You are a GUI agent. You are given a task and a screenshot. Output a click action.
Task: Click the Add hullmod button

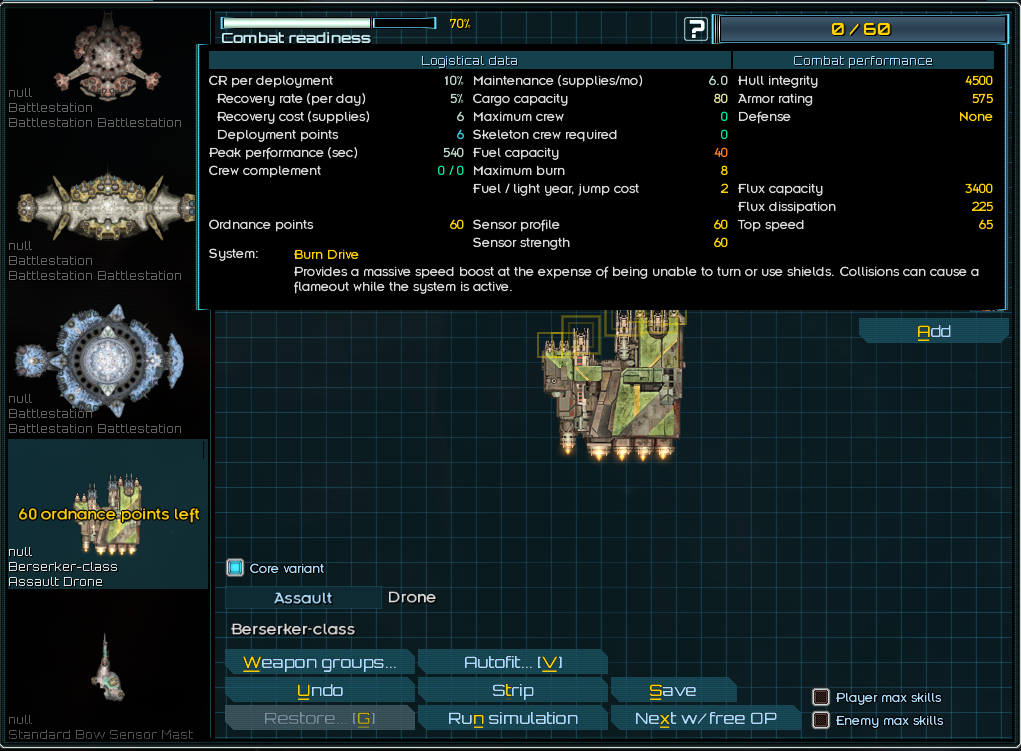[x=933, y=332]
